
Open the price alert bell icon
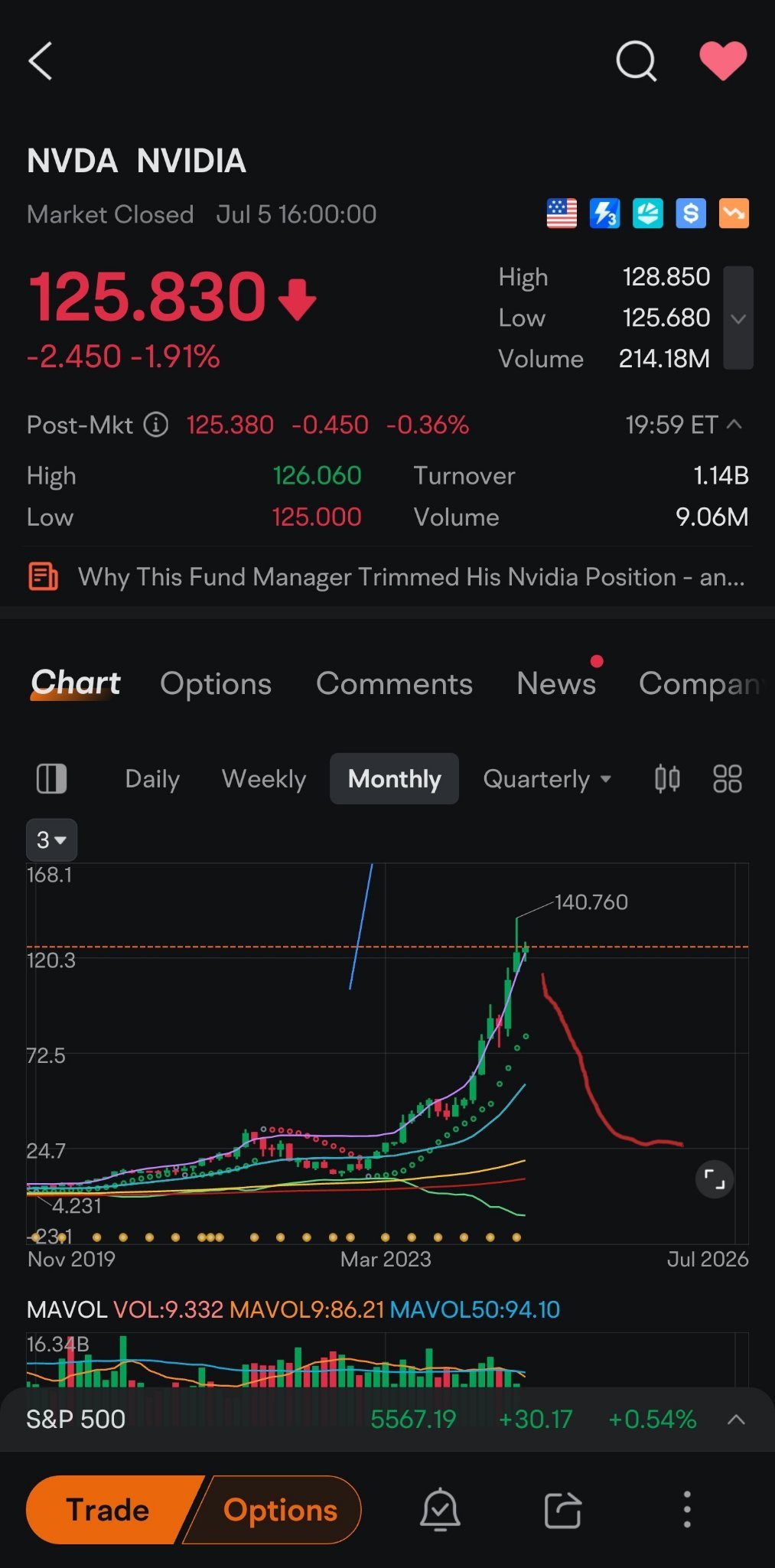pos(440,1510)
